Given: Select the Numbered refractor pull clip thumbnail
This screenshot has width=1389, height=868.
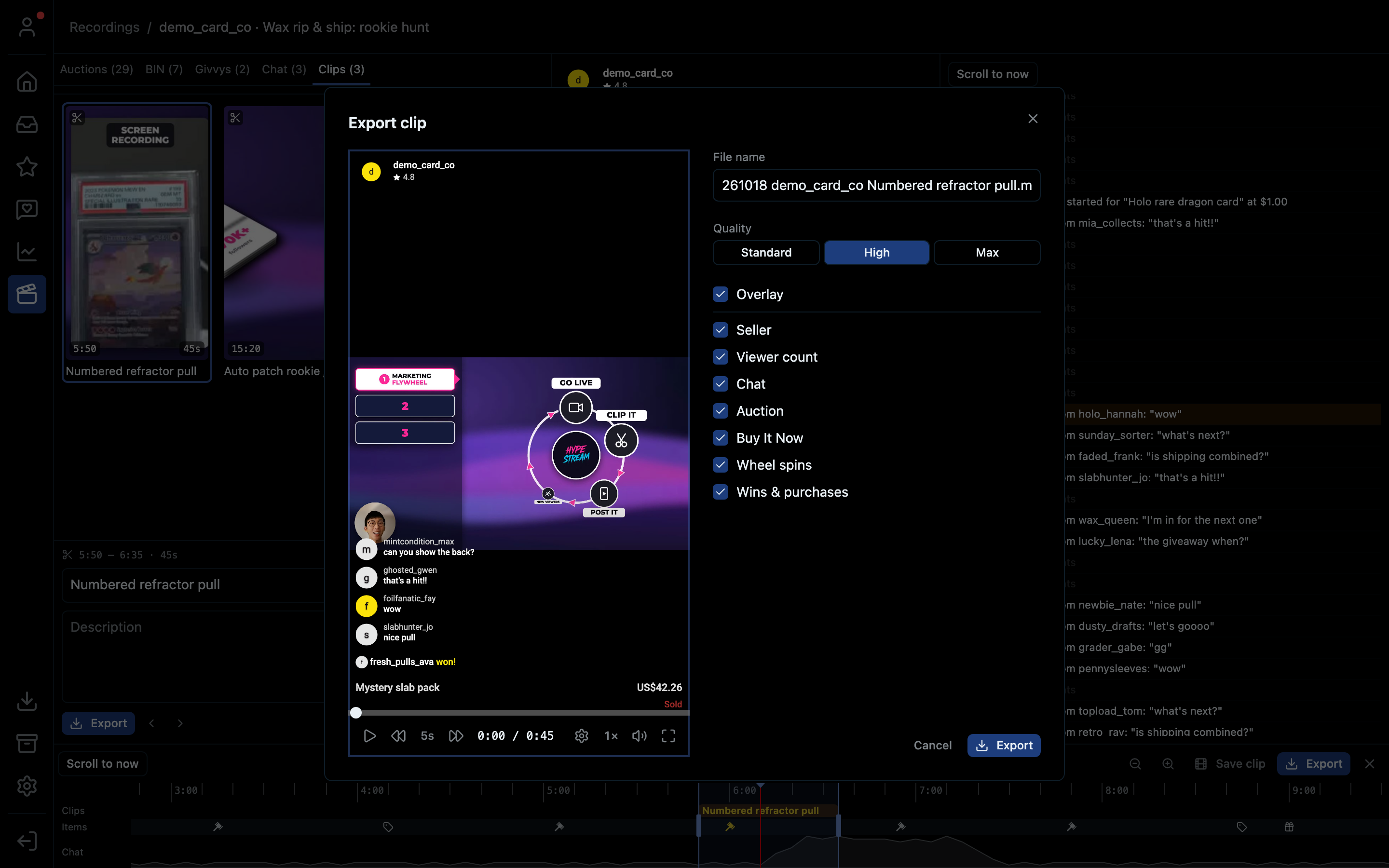Looking at the screenshot, I should pyautogui.click(x=136, y=242).
